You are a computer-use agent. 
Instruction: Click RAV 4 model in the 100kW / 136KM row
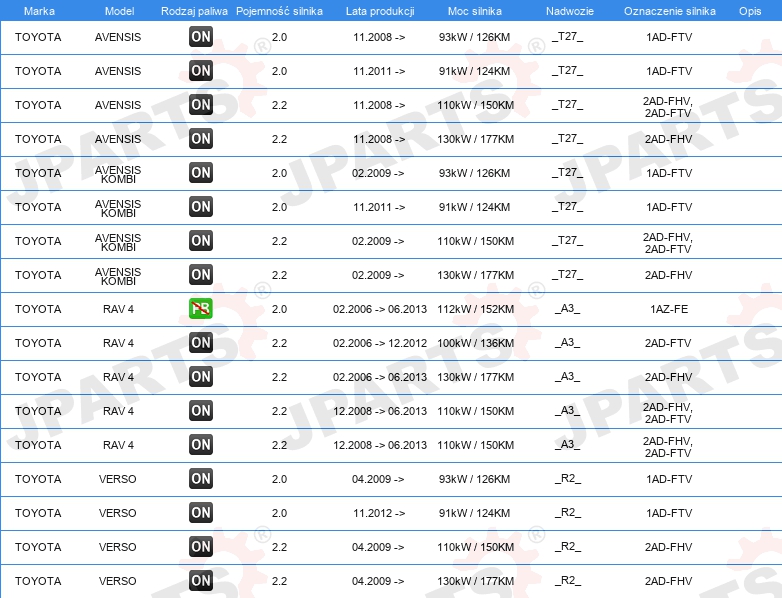pos(118,343)
